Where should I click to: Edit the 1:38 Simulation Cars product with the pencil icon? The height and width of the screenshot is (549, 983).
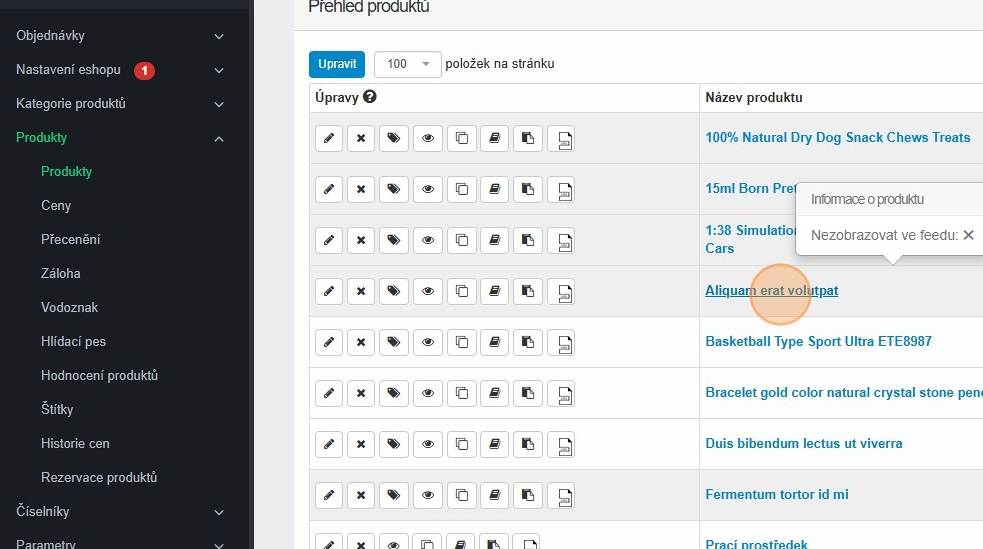329,240
